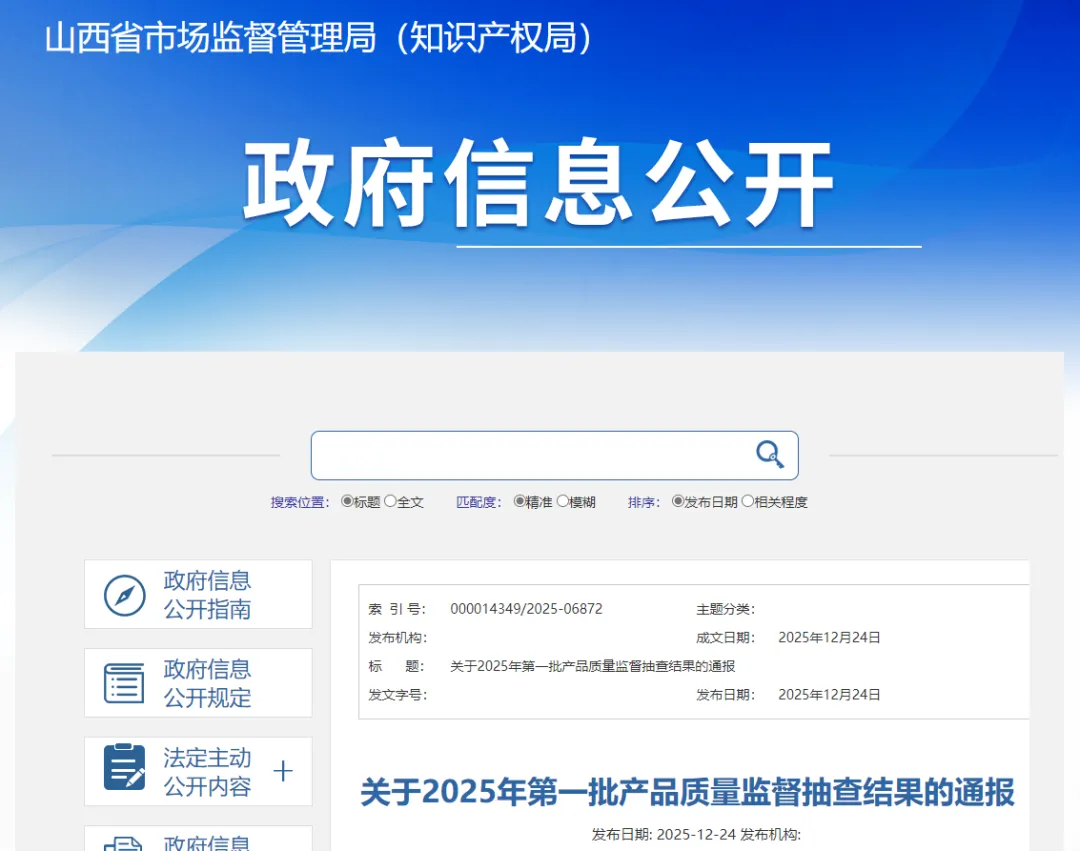1080x851 pixels.
Task: Click the list icon for 政府信息公开规定
Action: [x=125, y=683]
